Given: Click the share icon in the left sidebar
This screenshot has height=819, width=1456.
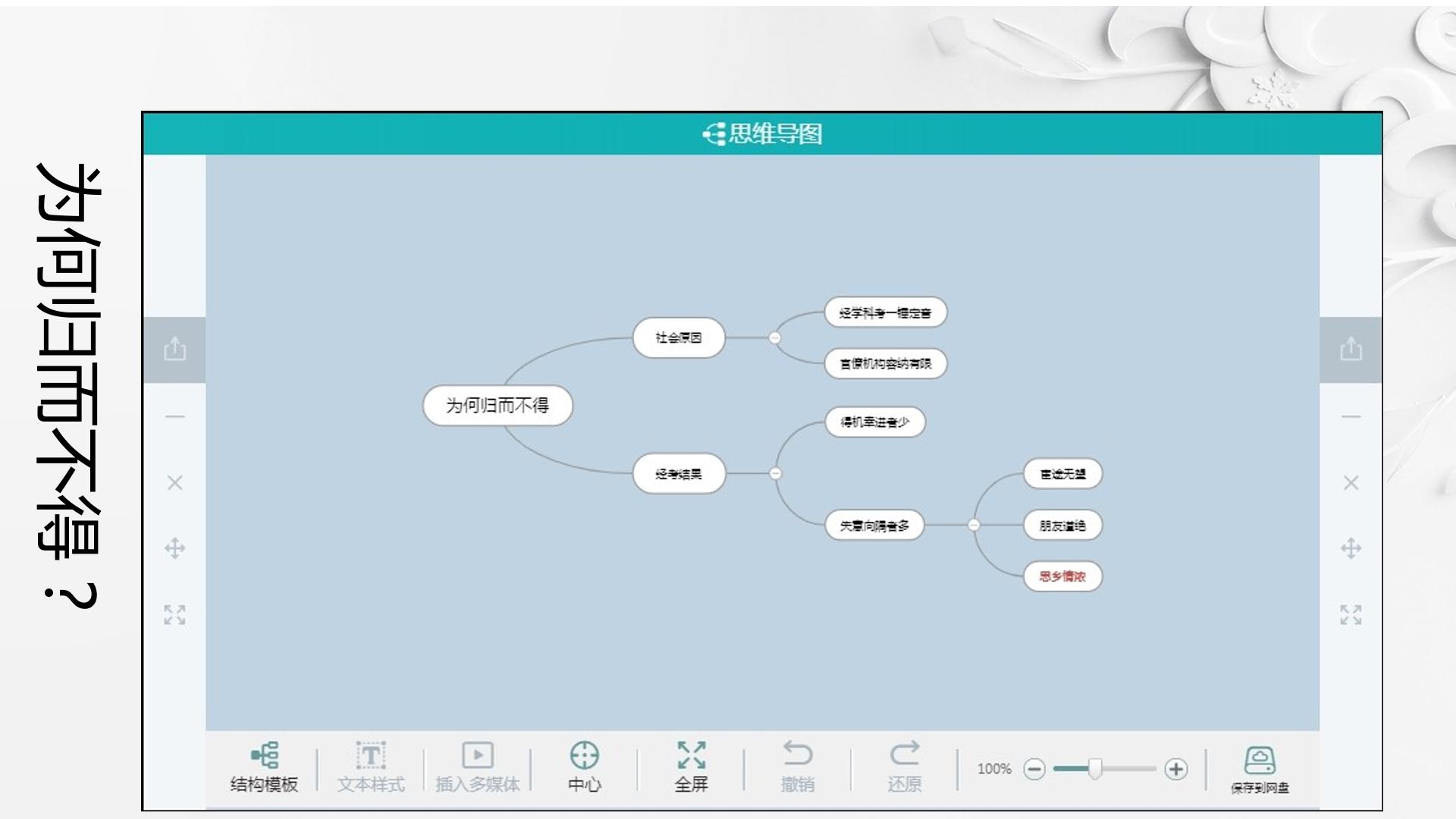Looking at the screenshot, I should tap(175, 349).
